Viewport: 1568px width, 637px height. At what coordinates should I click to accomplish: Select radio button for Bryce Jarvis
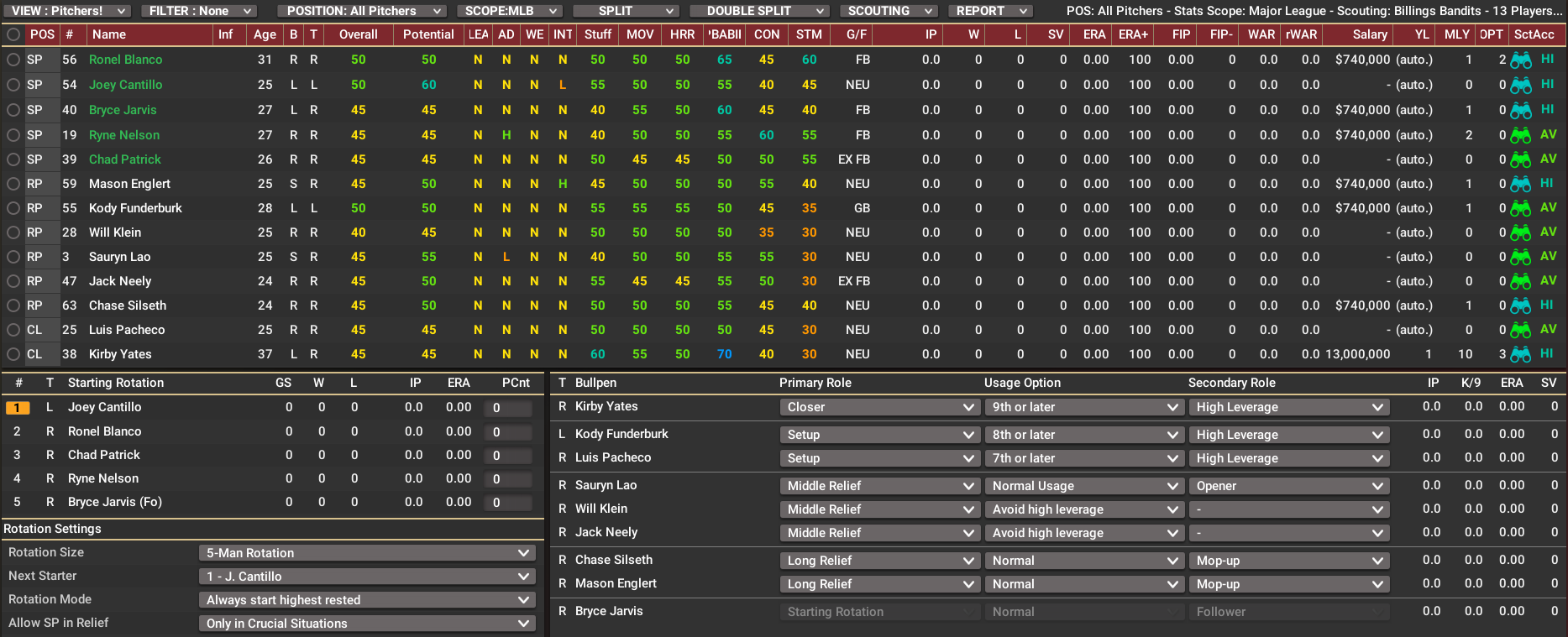[x=13, y=110]
